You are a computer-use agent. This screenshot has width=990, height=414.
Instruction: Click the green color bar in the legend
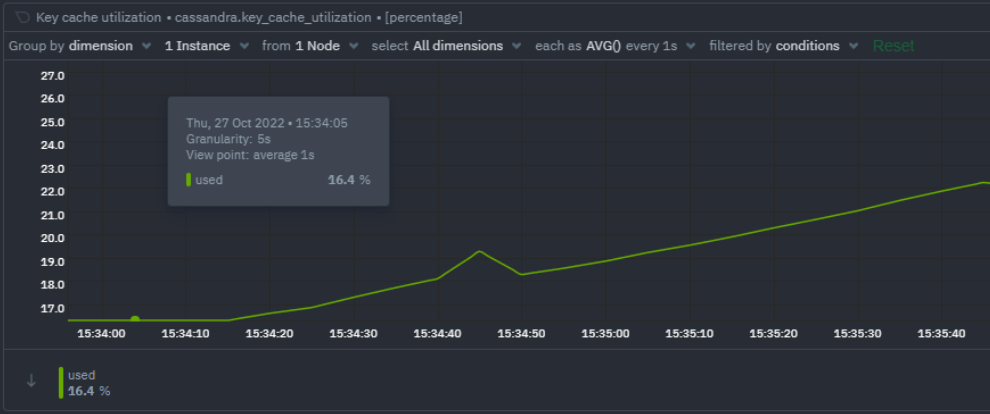click(60, 382)
